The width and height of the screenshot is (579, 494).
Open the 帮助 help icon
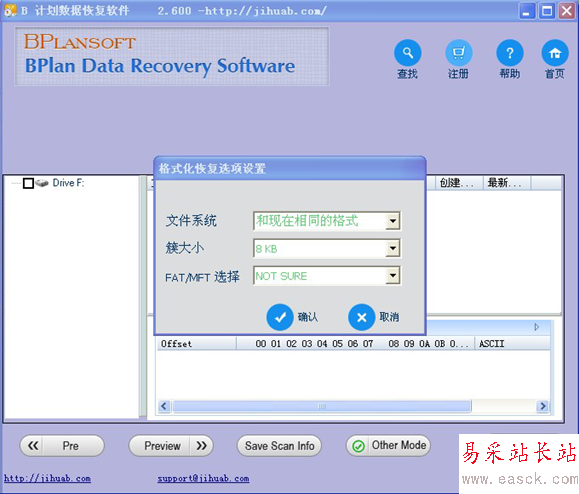[510, 53]
